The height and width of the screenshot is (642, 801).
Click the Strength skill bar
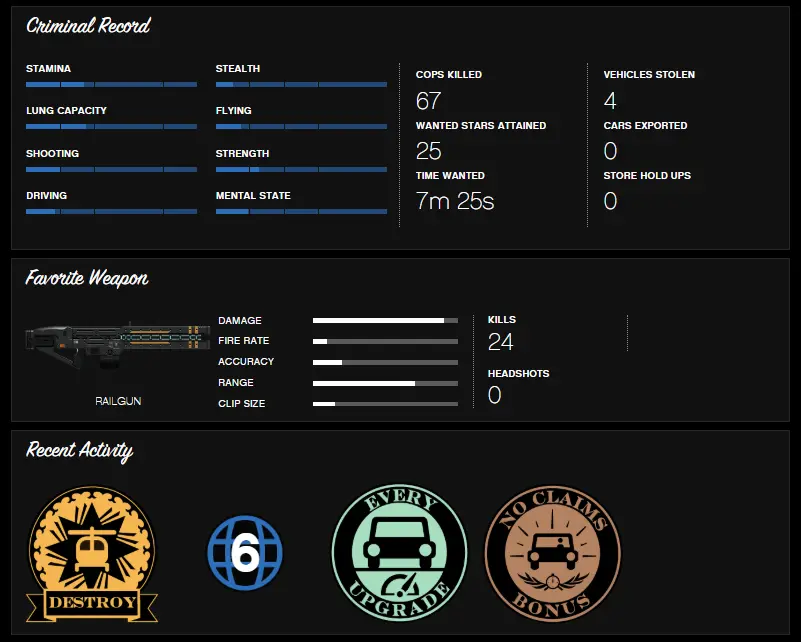[301, 169]
